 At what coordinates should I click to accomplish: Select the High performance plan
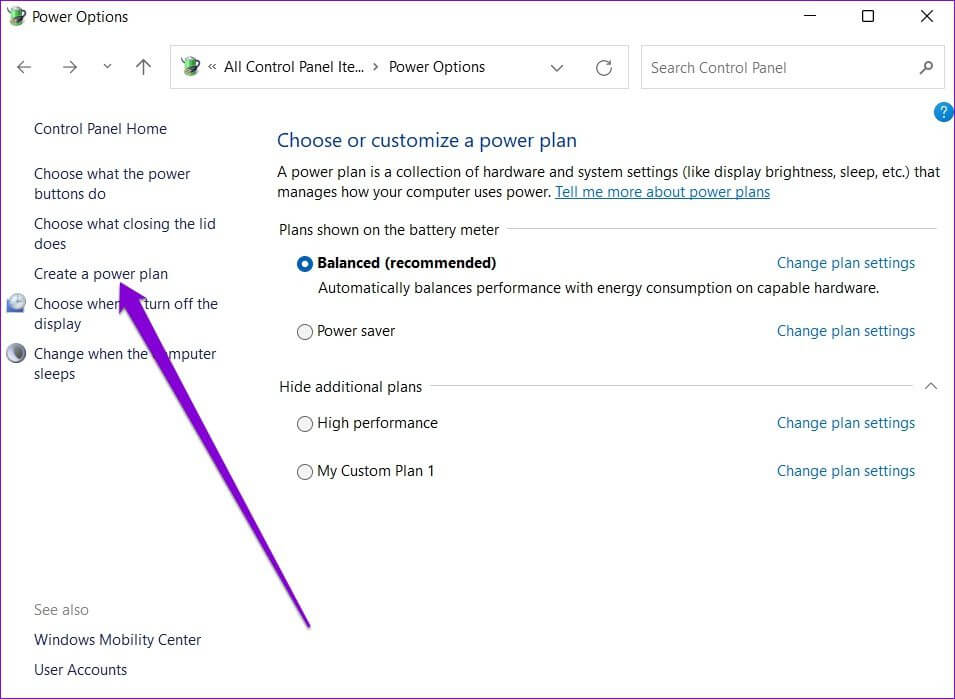[305, 424]
